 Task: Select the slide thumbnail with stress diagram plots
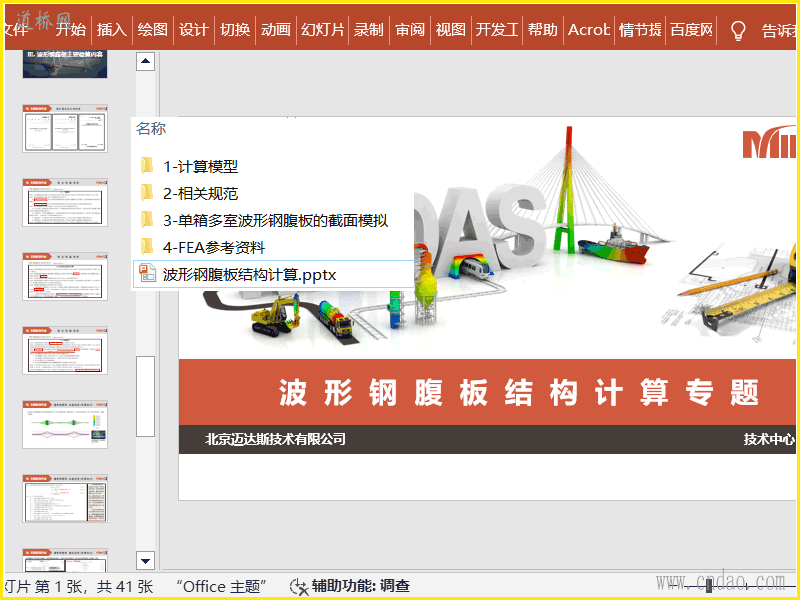coord(65,424)
